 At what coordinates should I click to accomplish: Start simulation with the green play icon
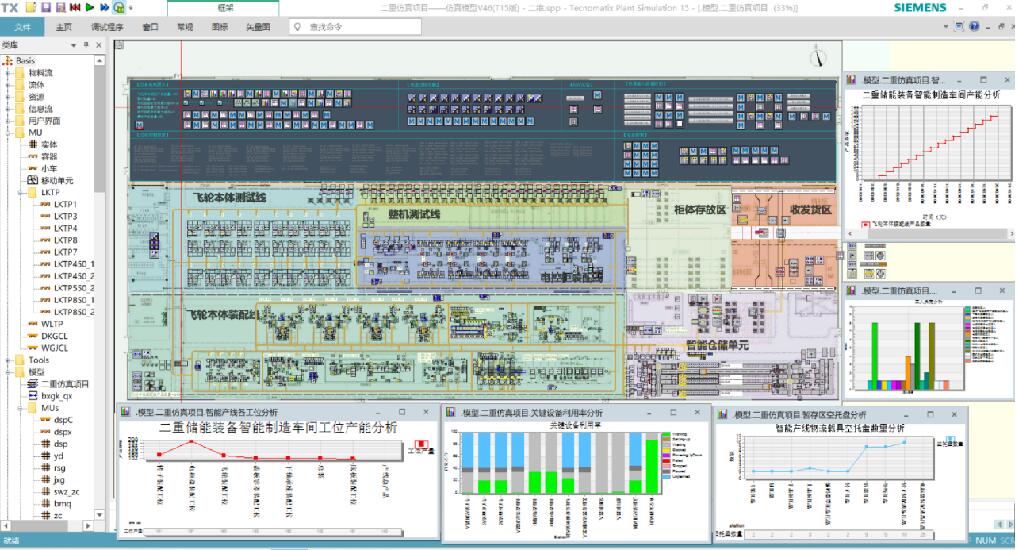[x=90, y=7]
